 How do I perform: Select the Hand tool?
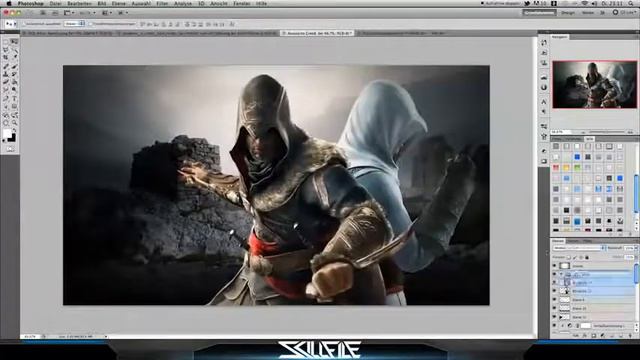pos(6,122)
